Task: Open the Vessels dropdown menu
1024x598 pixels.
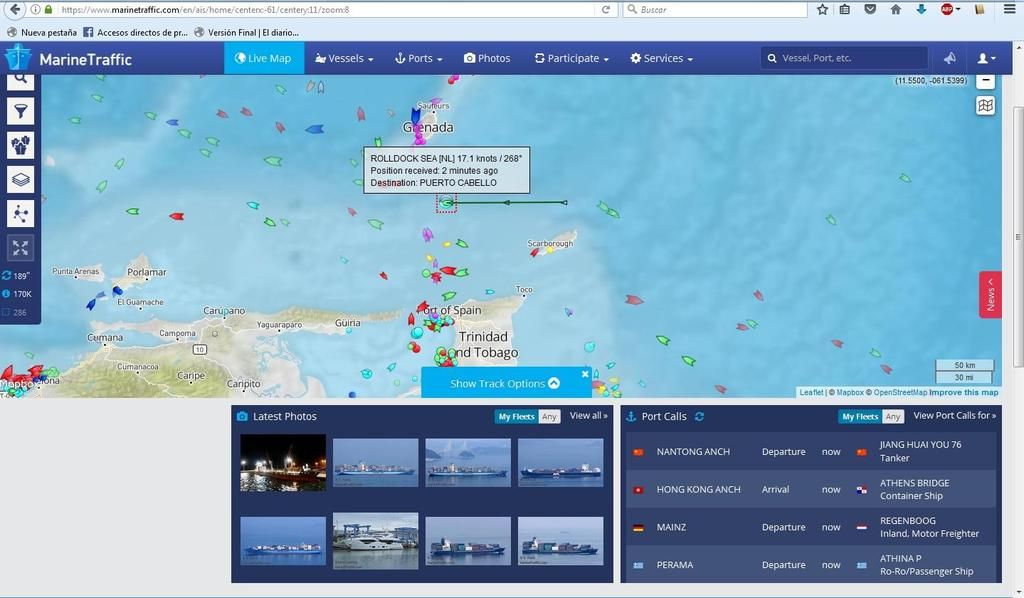Action: pyautogui.click(x=344, y=58)
